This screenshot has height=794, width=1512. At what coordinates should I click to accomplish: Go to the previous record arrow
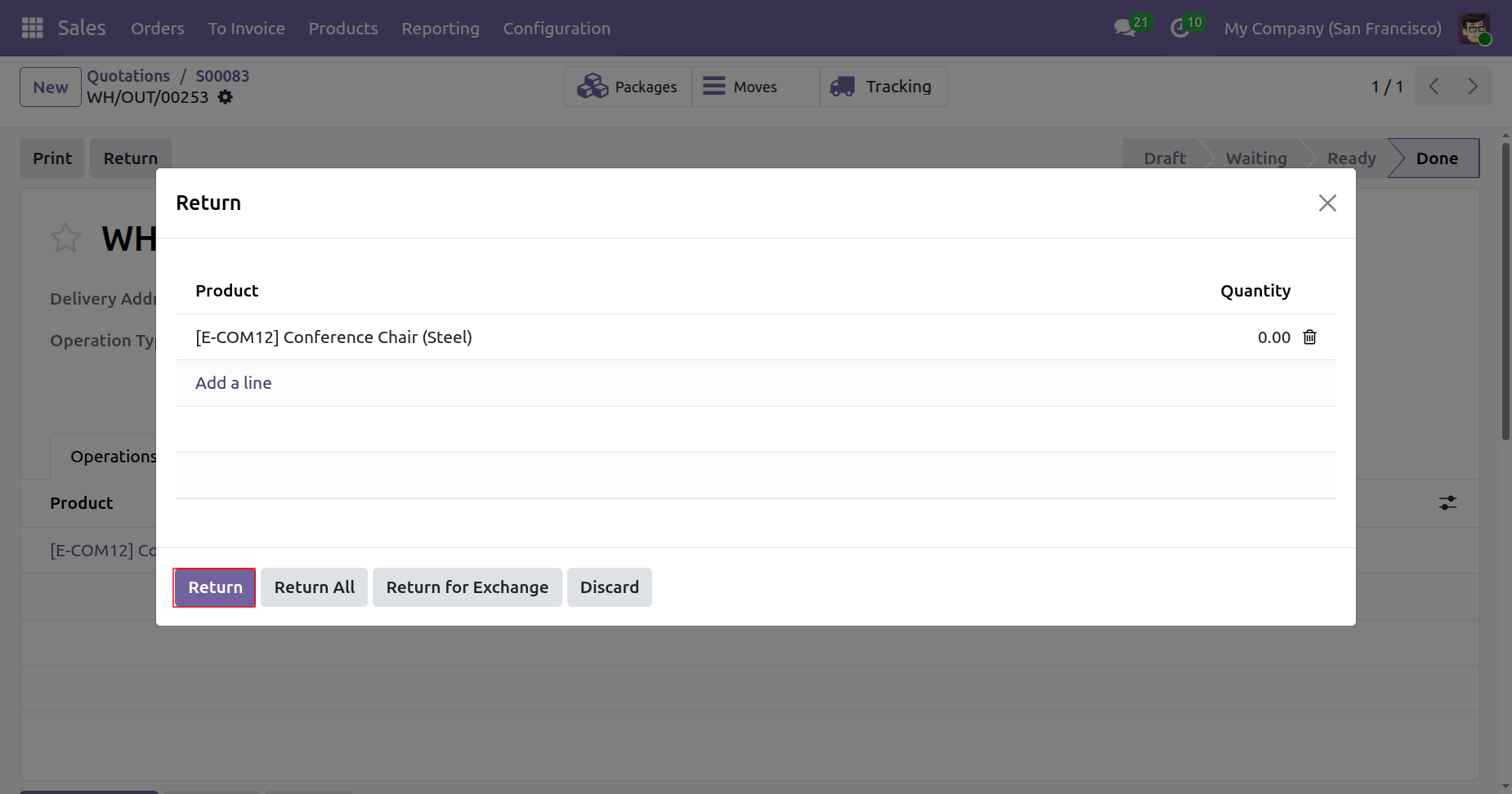coord(1434,87)
